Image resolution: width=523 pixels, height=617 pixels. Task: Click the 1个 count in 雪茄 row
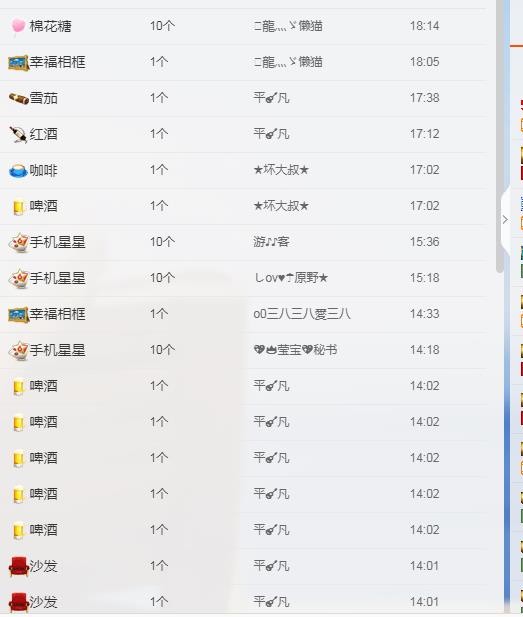(x=159, y=98)
